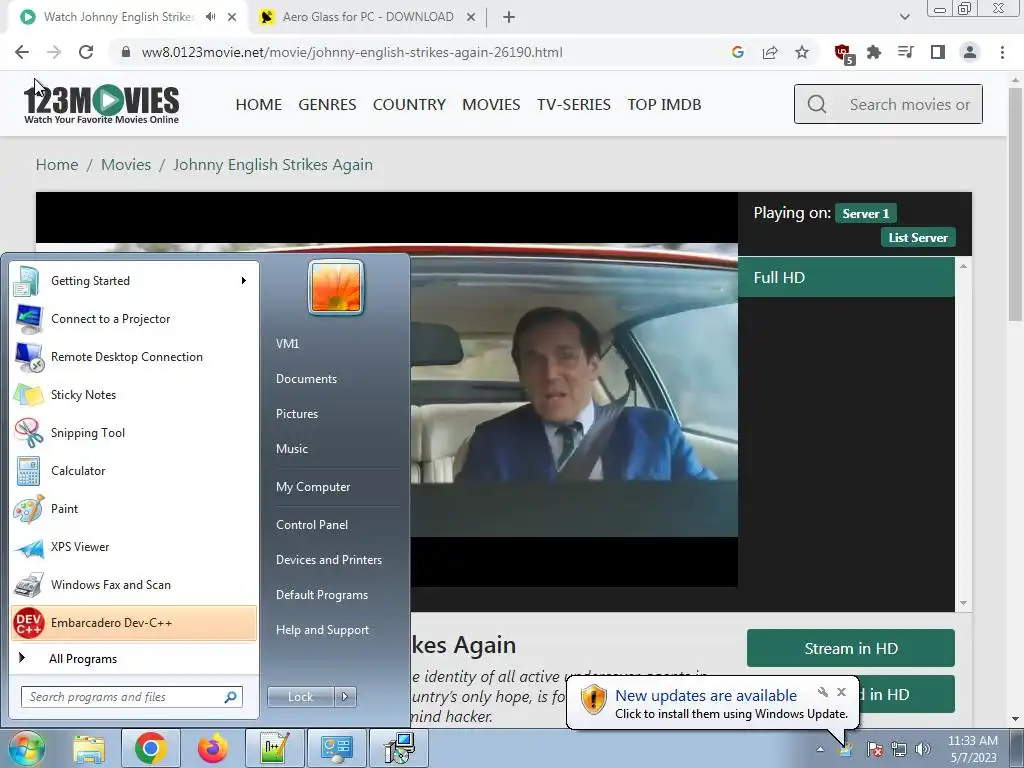
Task: Click the address bar URL
Action: [x=353, y=52]
